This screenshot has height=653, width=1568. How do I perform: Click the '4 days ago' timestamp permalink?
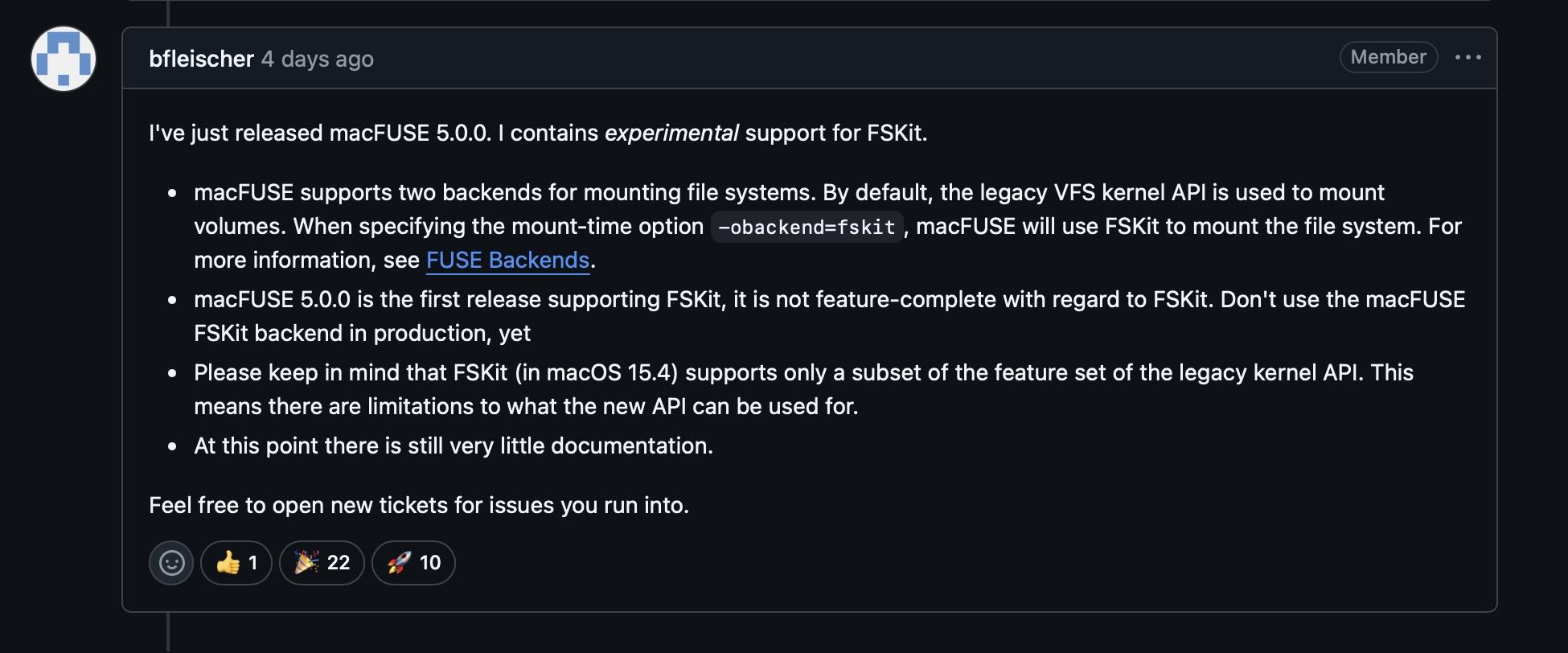coord(318,59)
